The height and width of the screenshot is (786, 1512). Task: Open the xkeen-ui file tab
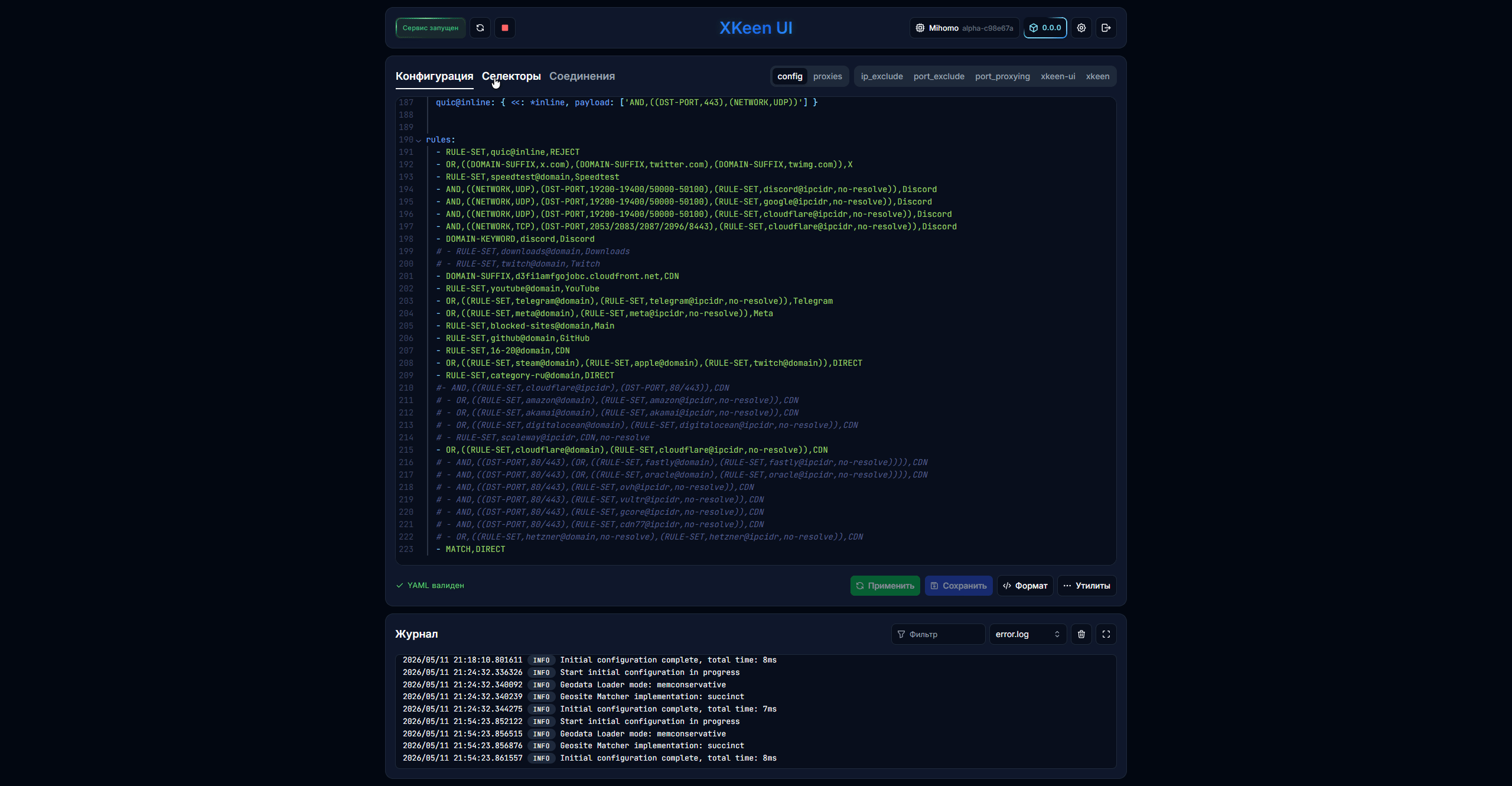tap(1058, 76)
